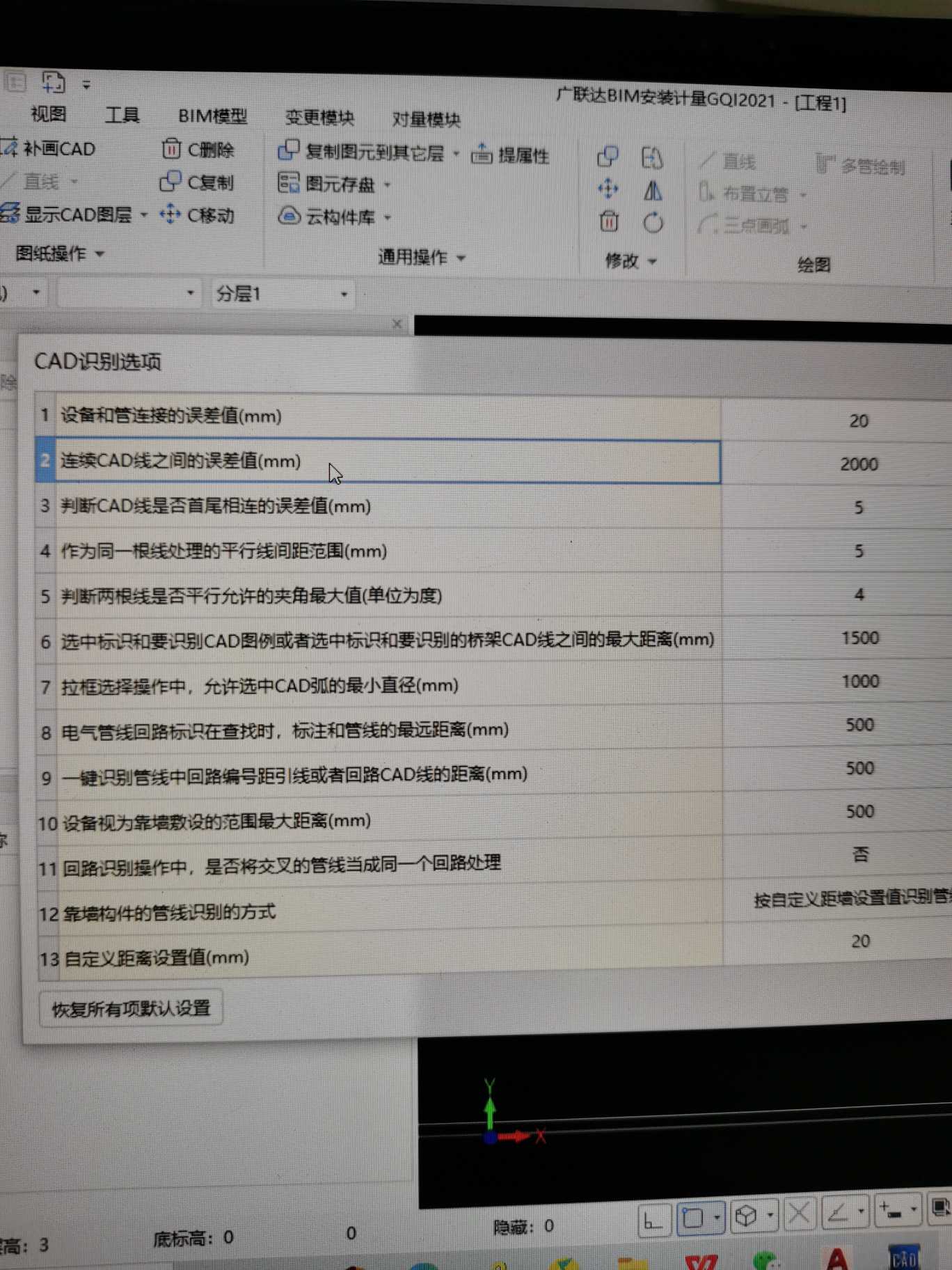This screenshot has height=1270, width=952.
Task: Open the red WPS taskbar icon
Action: click(x=701, y=1262)
